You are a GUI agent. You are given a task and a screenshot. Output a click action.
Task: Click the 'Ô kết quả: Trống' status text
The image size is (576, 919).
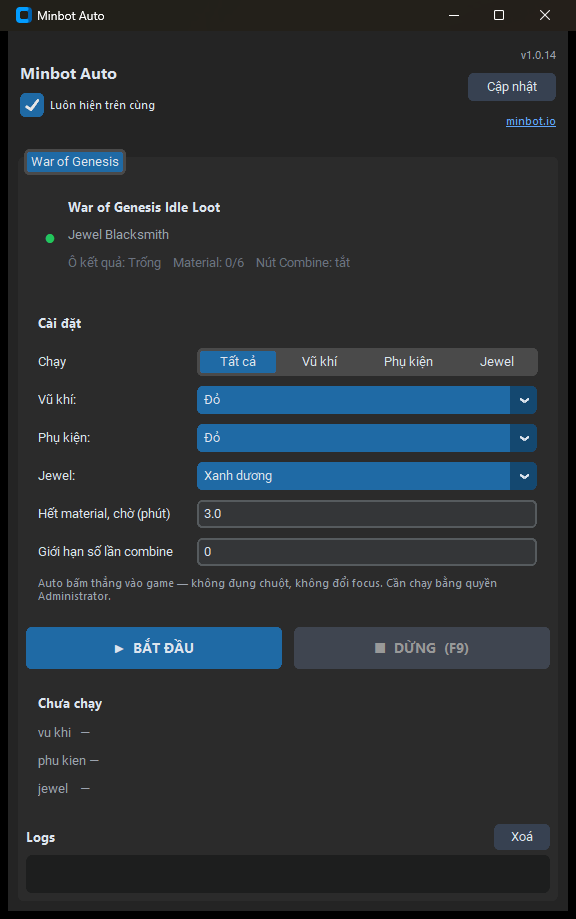point(114,263)
